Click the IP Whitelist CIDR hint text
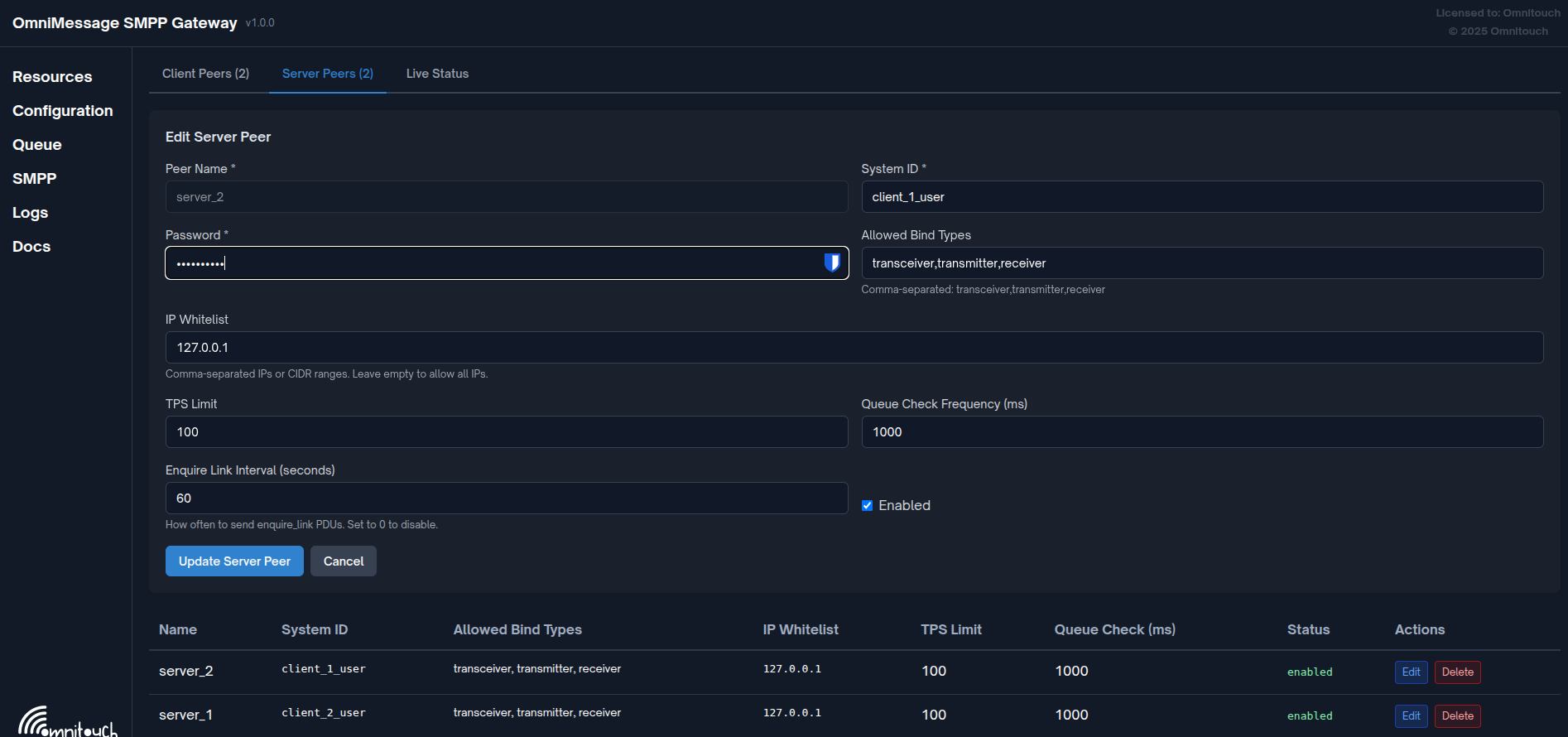This screenshot has width=1568, height=737. point(327,374)
